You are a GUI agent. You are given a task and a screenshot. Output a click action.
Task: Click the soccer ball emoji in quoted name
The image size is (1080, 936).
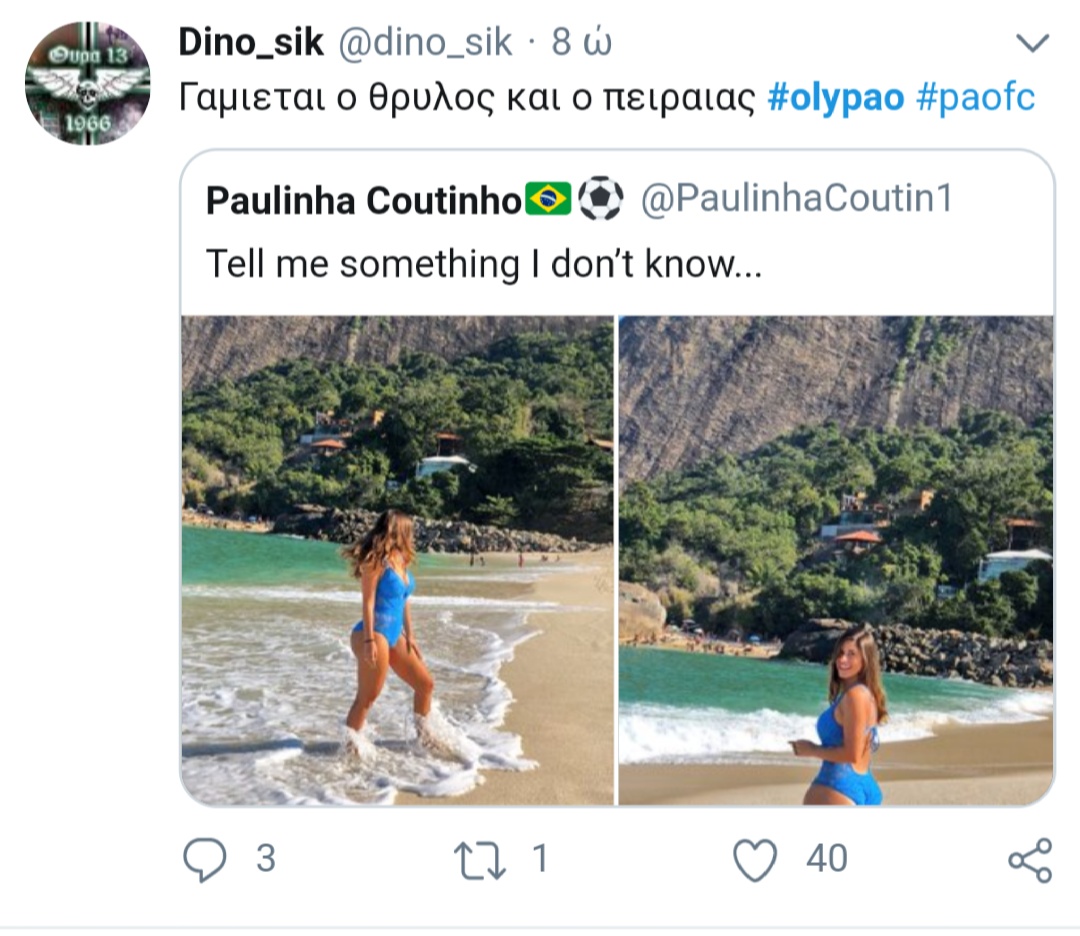coord(600,199)
